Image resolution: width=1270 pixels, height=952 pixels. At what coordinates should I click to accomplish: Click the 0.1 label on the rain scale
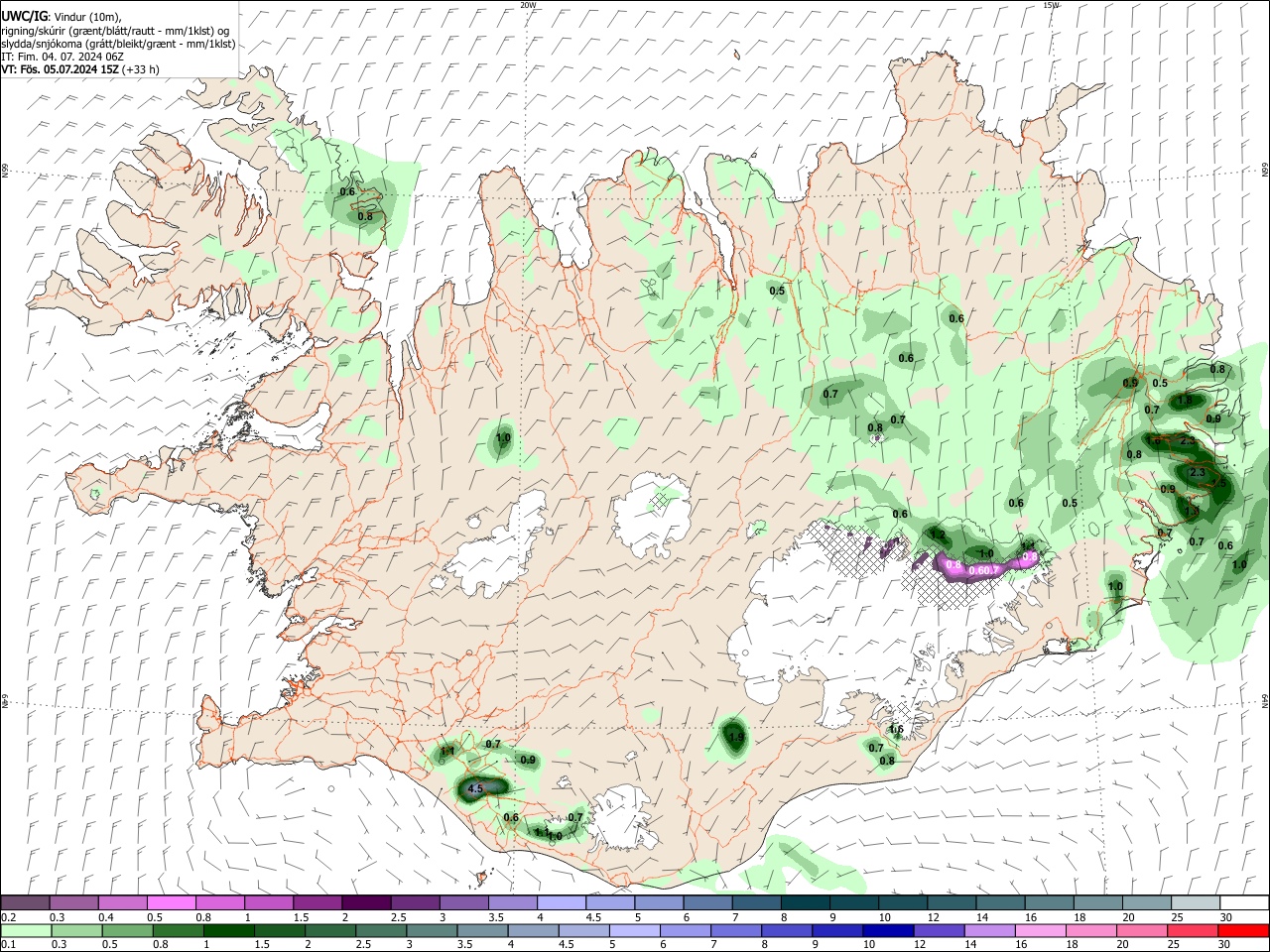pyautogui.click(x=8, y=945)
